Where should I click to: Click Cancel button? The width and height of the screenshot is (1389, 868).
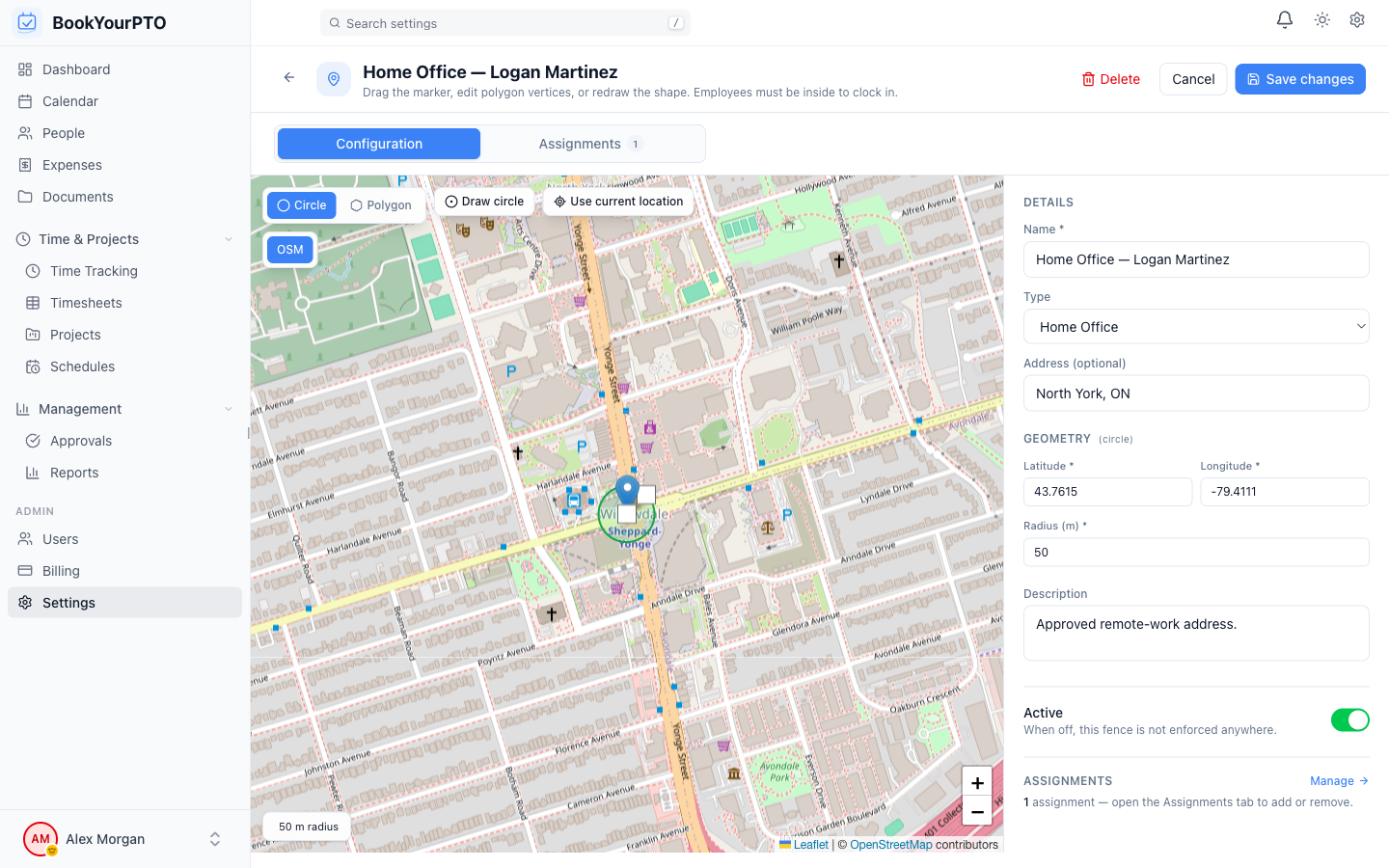click(1193, 79)
